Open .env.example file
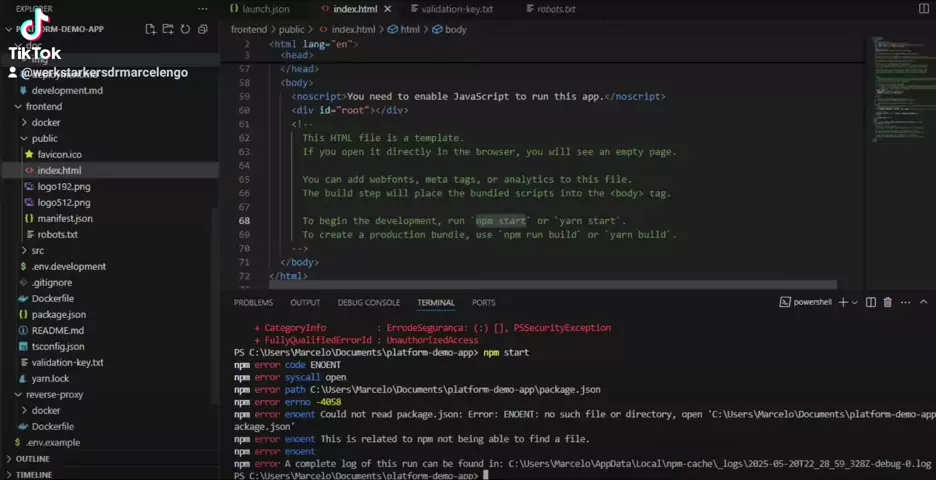 click(53, 443)
